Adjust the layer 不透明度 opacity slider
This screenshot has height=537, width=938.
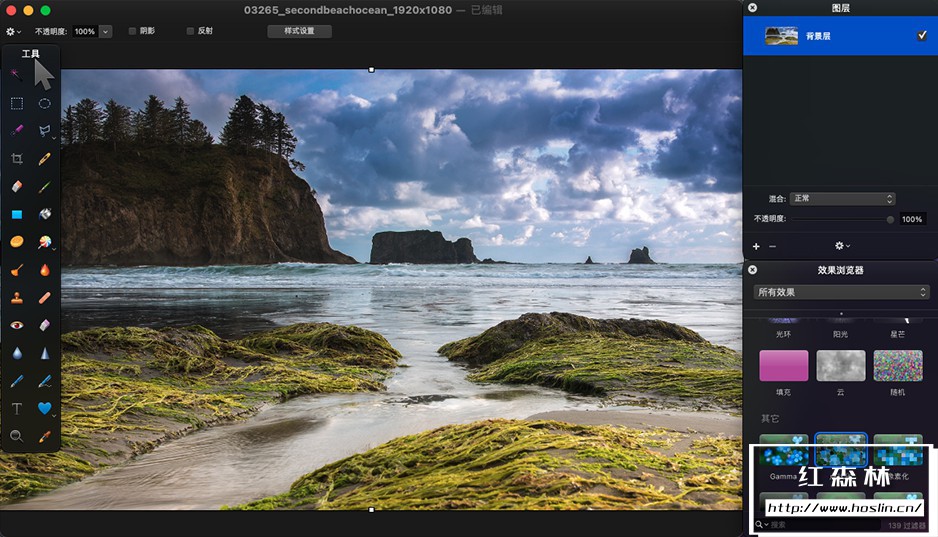tap(843, 219)
